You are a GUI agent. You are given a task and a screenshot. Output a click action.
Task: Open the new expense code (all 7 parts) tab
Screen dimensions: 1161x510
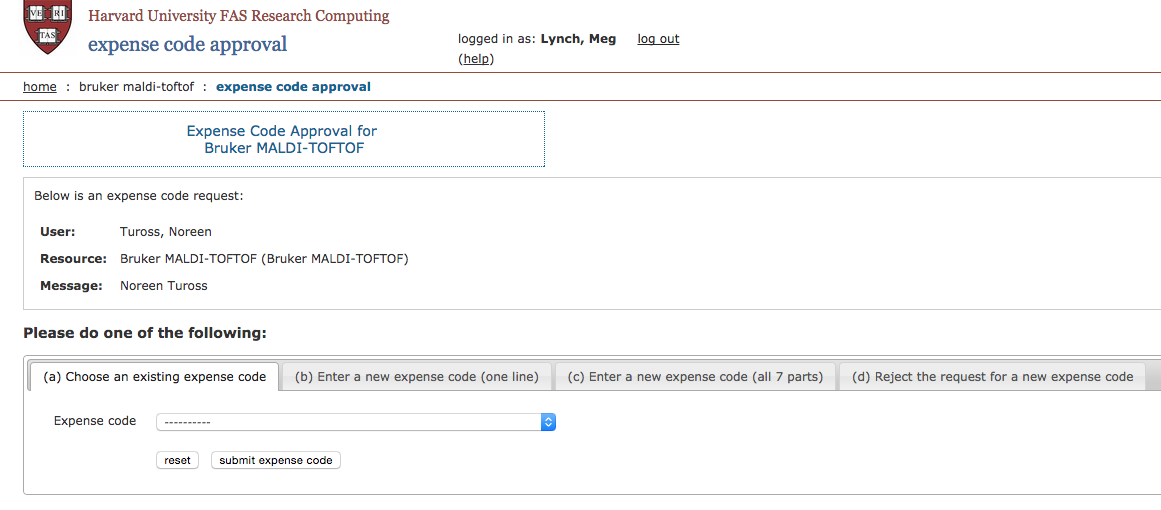point(695,376)
